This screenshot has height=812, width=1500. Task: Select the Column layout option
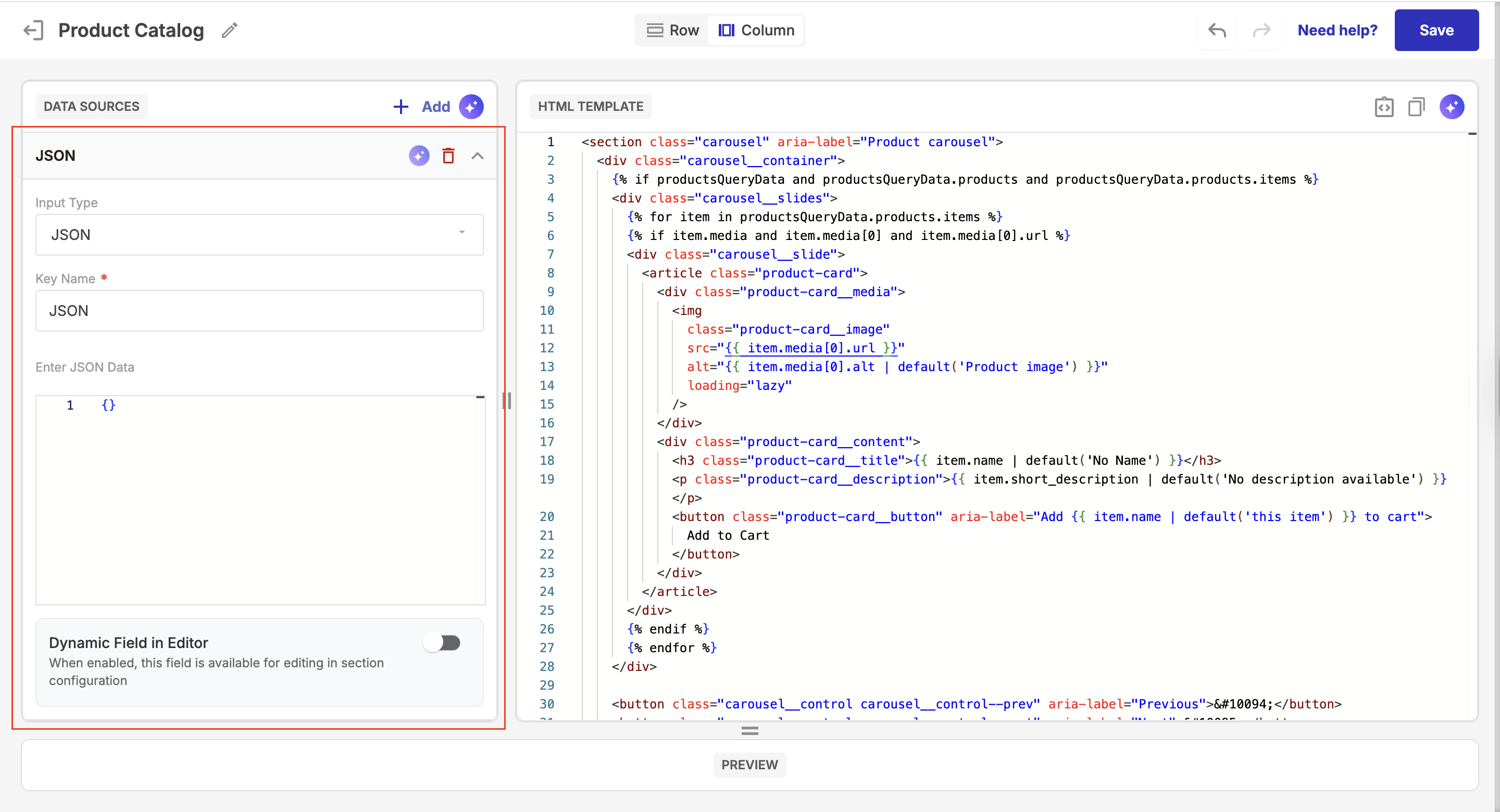click(x=756, y=30)
